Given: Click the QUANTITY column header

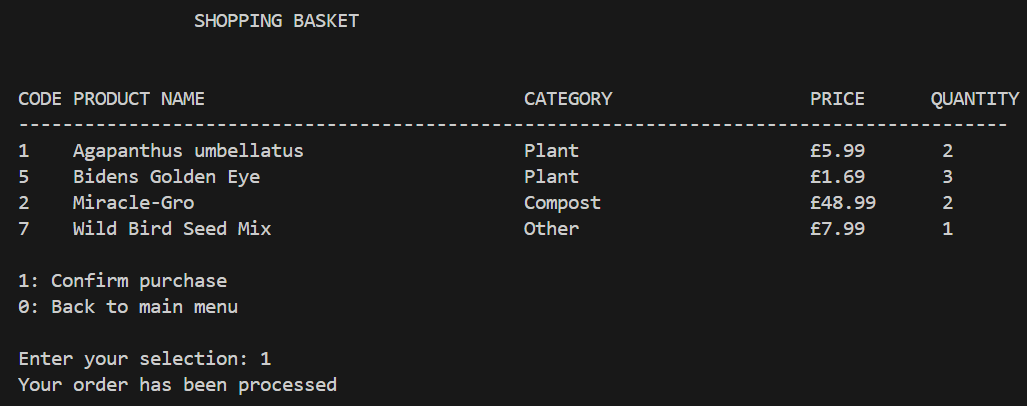Looking at the screenshot, I should tap(975, 99).
